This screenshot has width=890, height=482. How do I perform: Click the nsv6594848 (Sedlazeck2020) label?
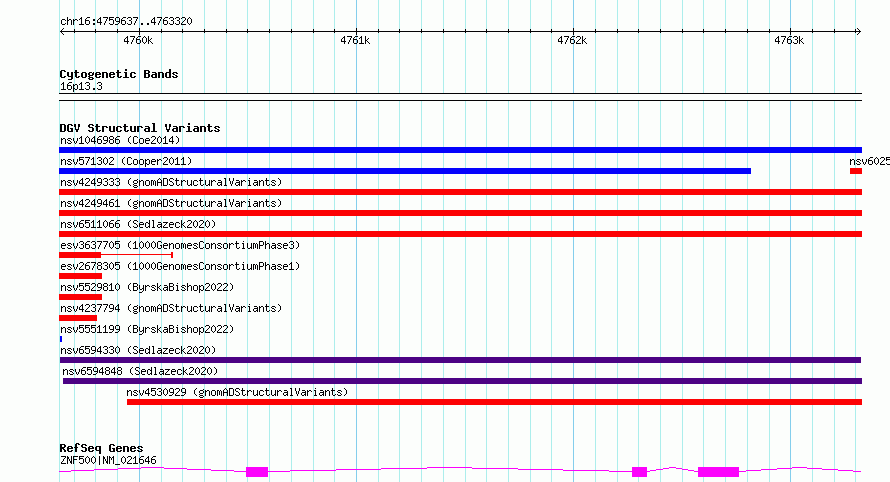(x=140, y=371)
